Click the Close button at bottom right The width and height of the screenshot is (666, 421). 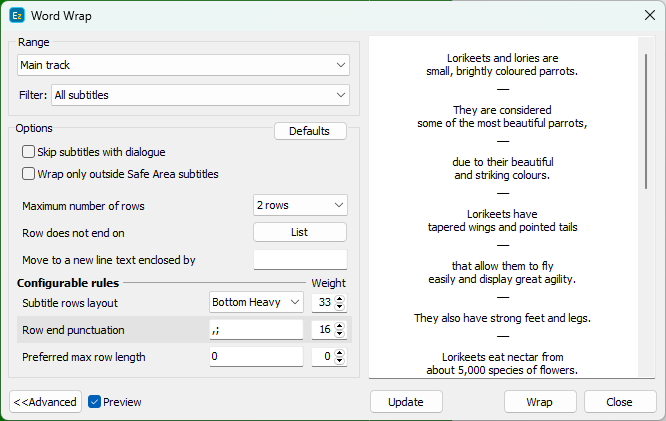(x=619, y=402)
